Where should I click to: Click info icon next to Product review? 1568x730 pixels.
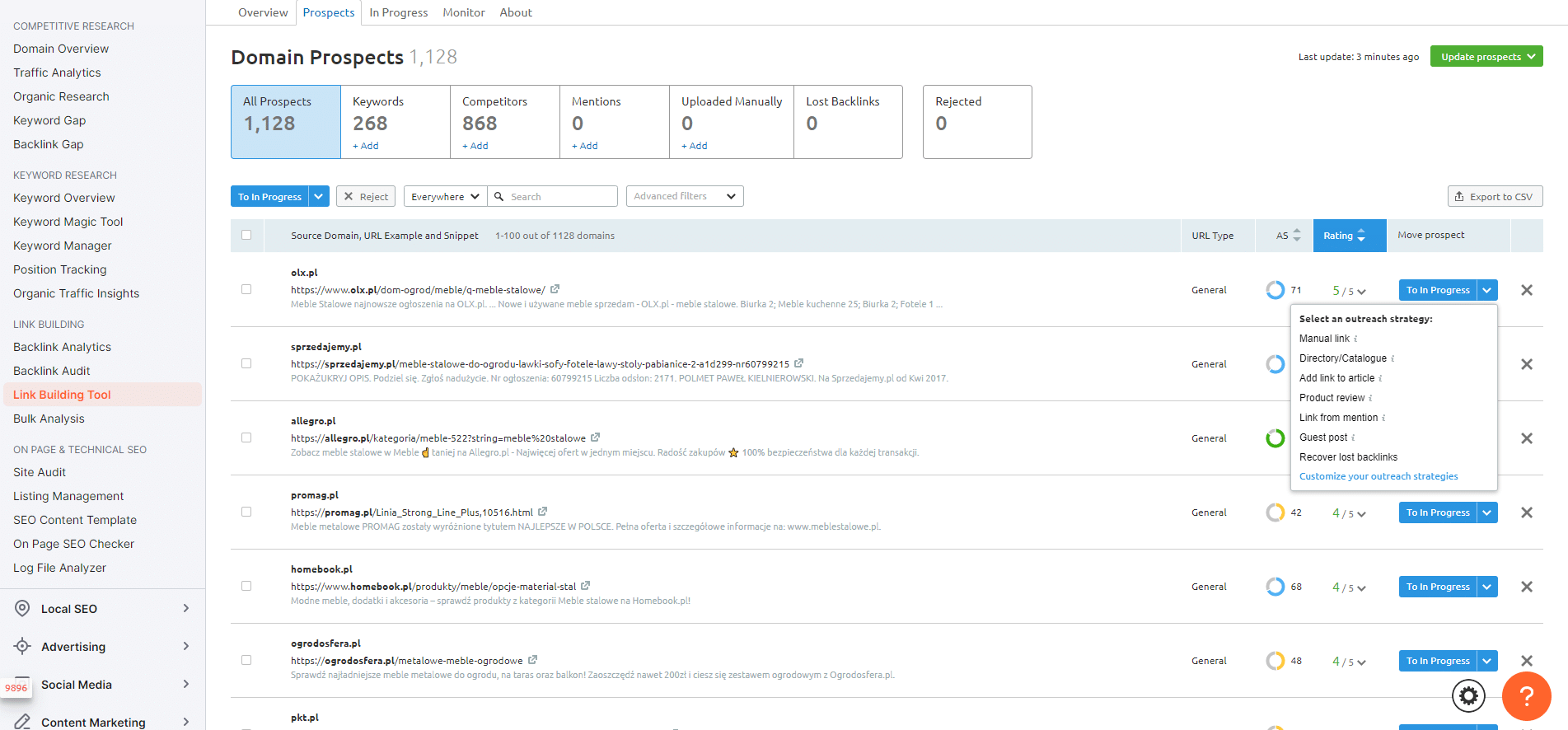1370,398
